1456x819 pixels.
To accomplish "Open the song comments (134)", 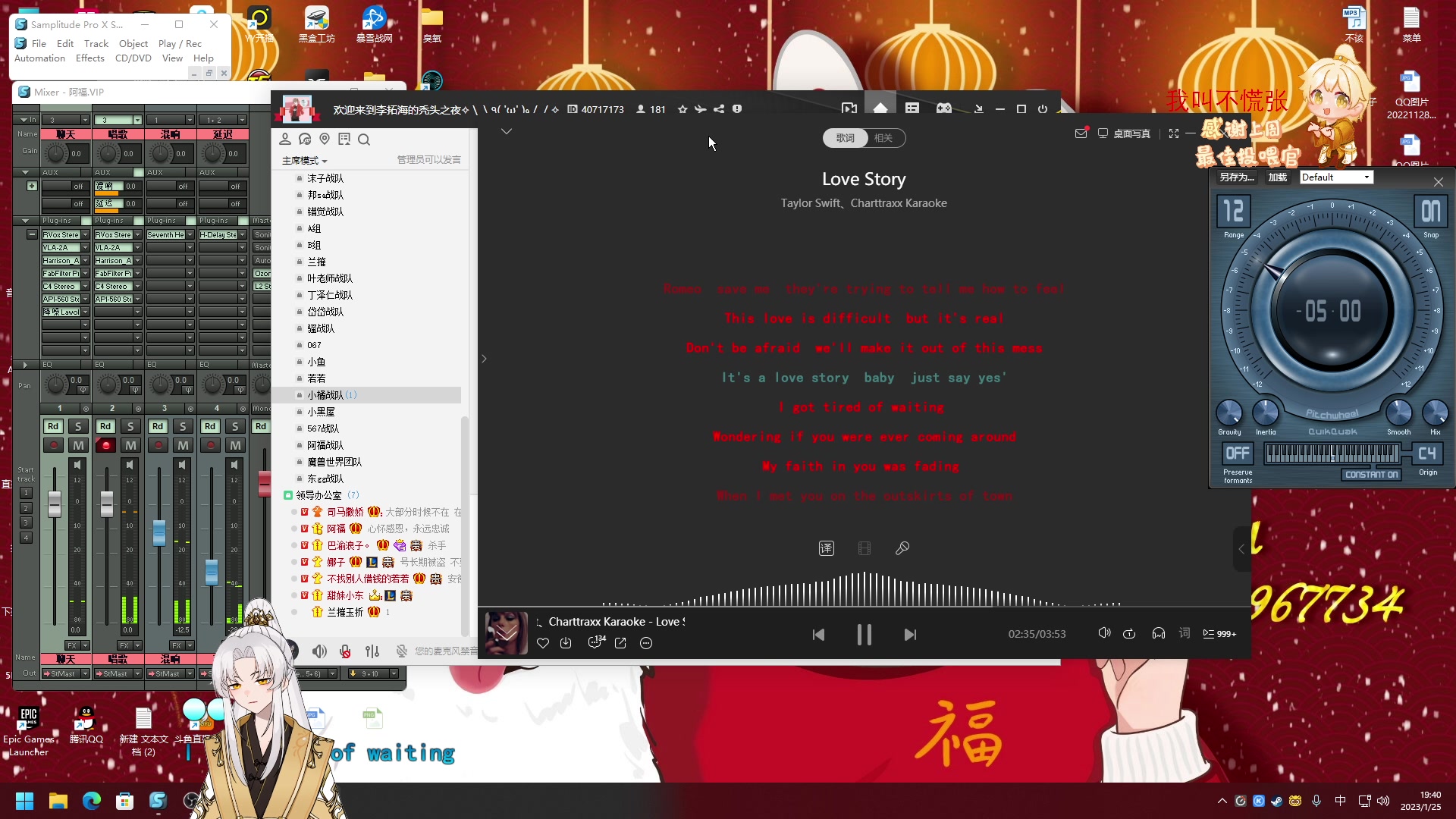I will click(x=597, y=642).
